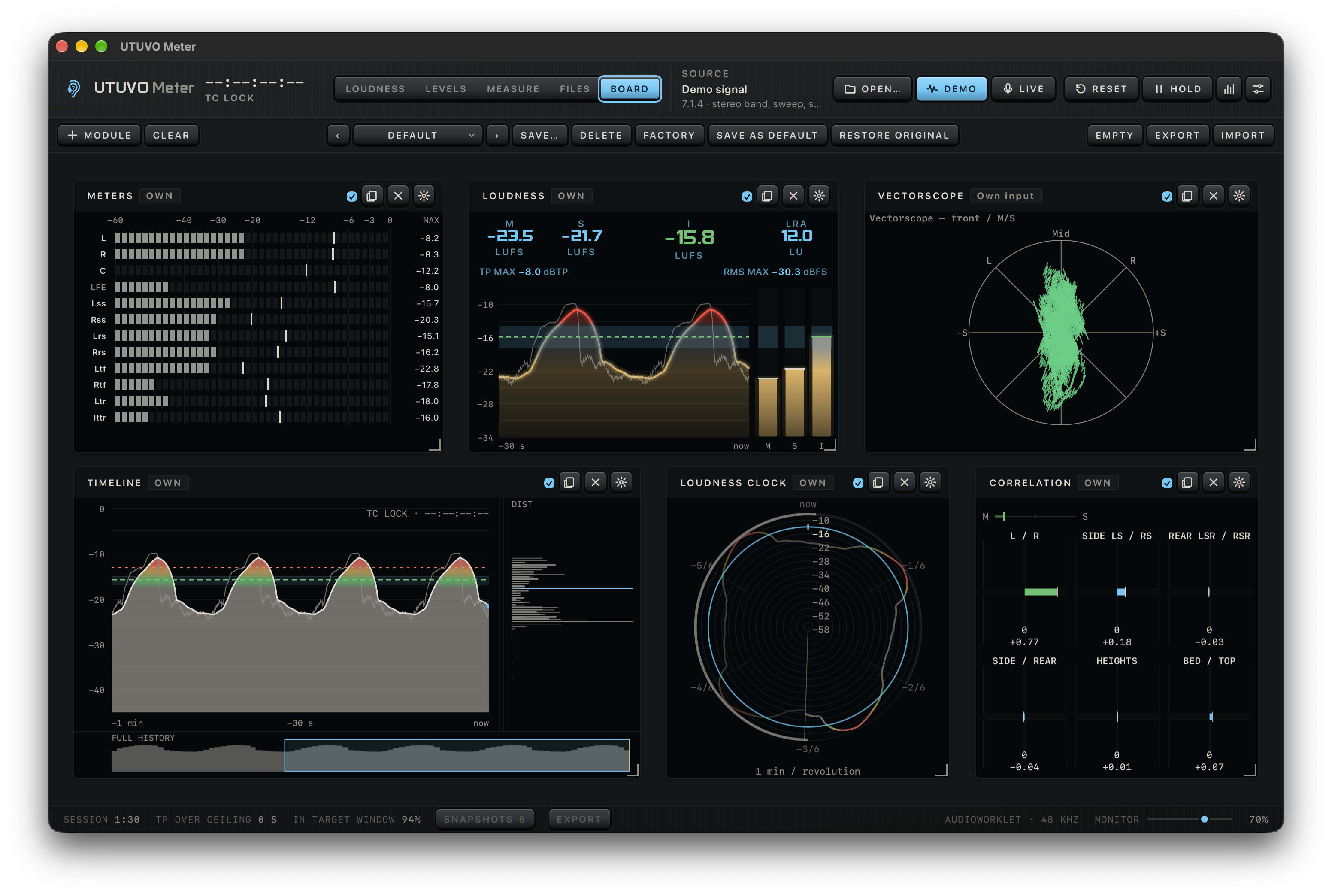The image size is (1332, 896).
Task: Adjust the MONITOR volume slider
Action: tap(1189, 820)
